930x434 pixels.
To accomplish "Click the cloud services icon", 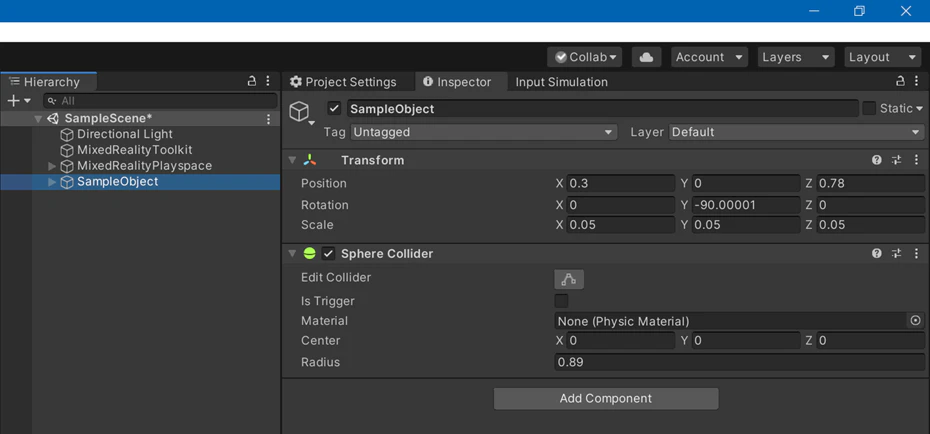I will (x=646, y=57).
